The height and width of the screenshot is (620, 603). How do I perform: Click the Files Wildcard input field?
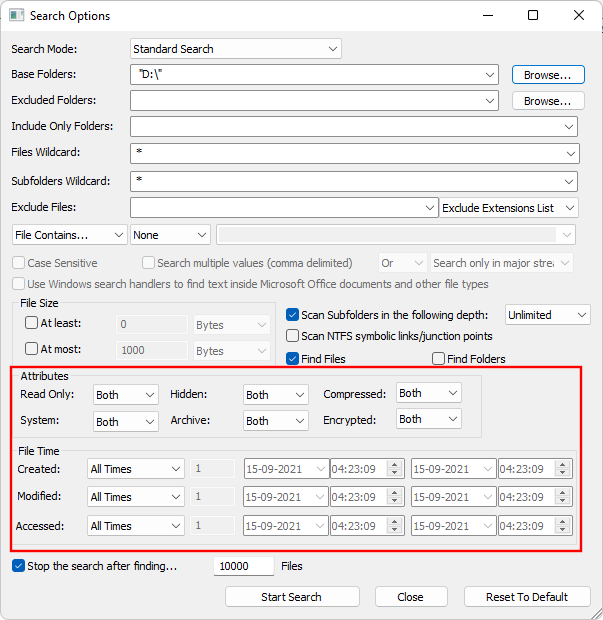click(x=354, y=153)
